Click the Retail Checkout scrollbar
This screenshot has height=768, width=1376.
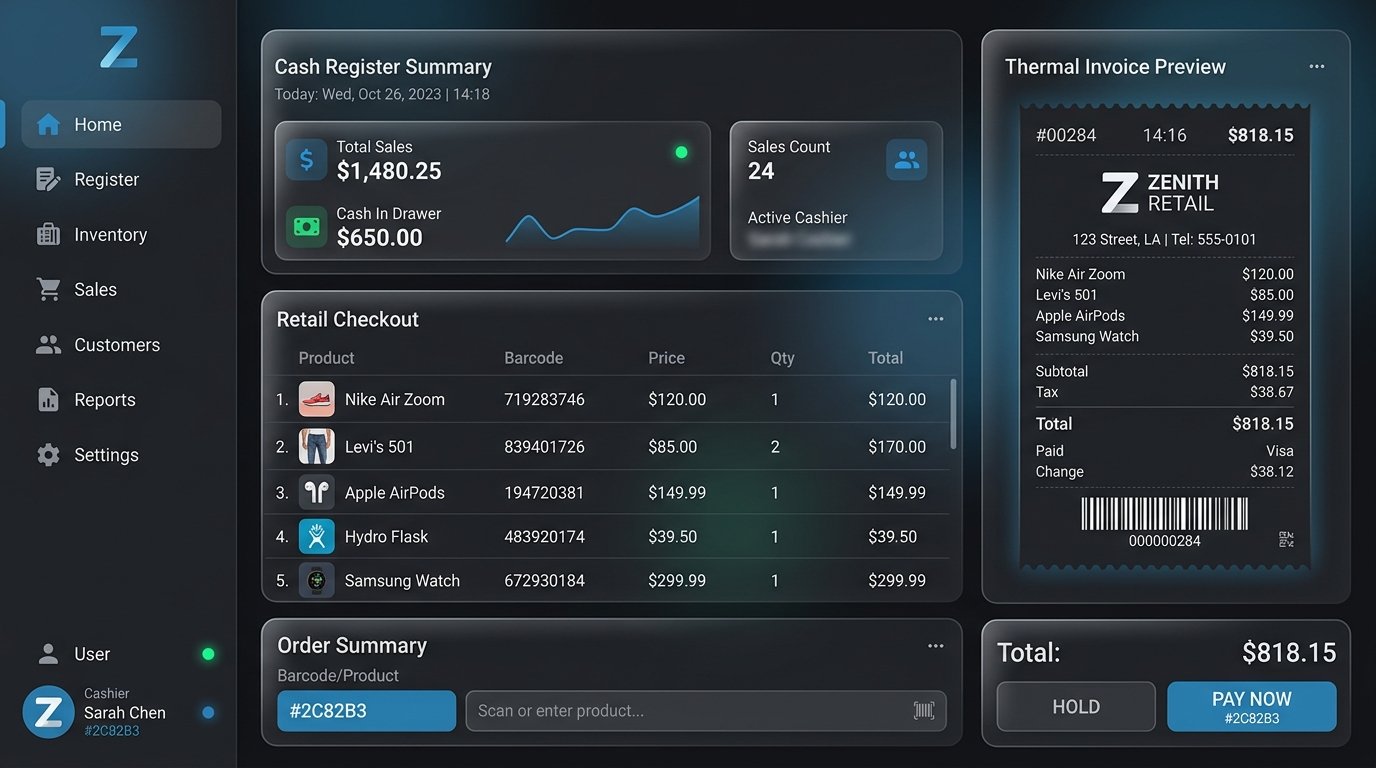[953, 413]
